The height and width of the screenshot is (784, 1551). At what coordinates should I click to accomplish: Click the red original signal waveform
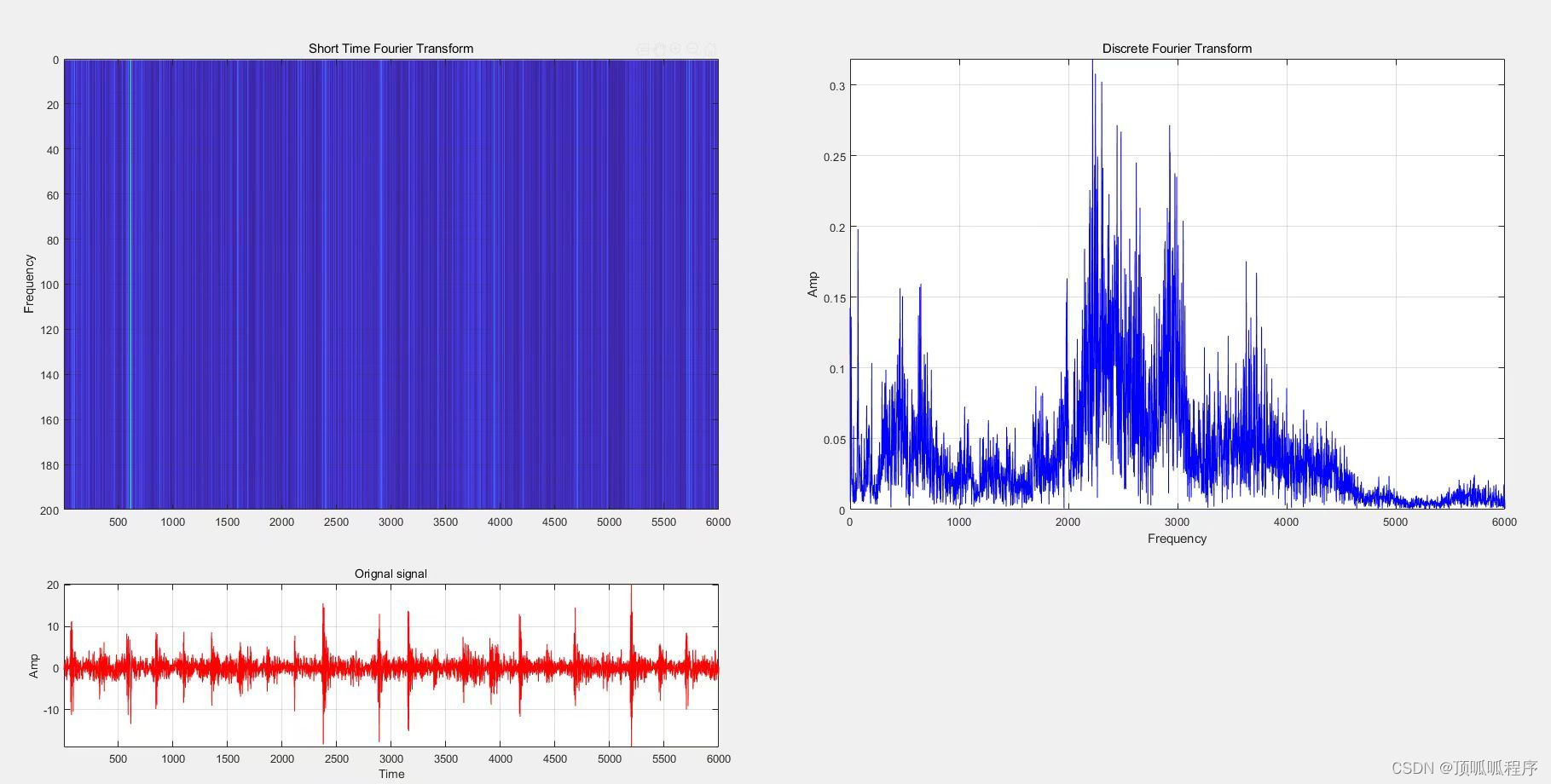391,667
